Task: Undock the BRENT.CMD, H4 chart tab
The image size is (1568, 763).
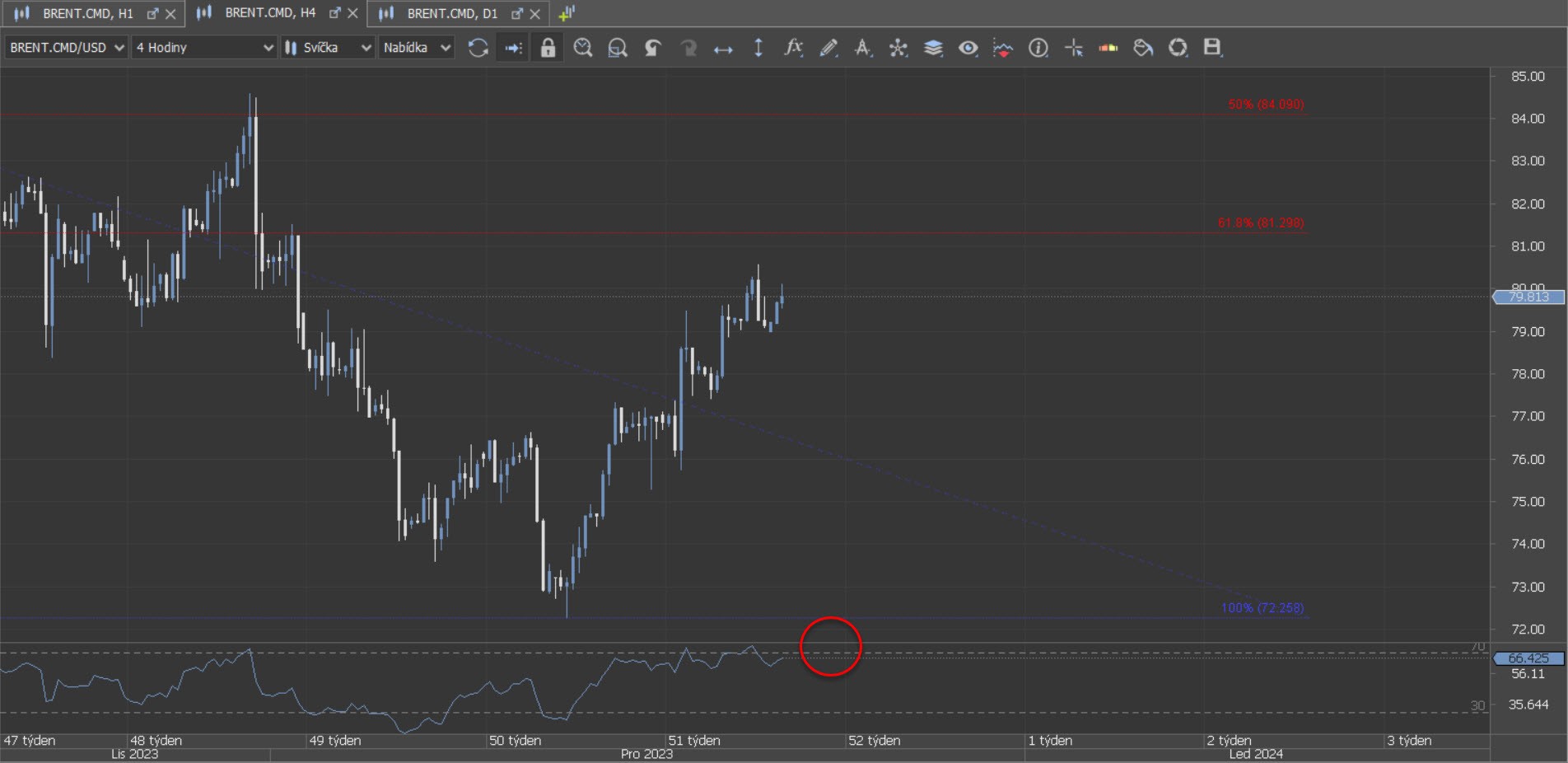Action: coord(335,13)
